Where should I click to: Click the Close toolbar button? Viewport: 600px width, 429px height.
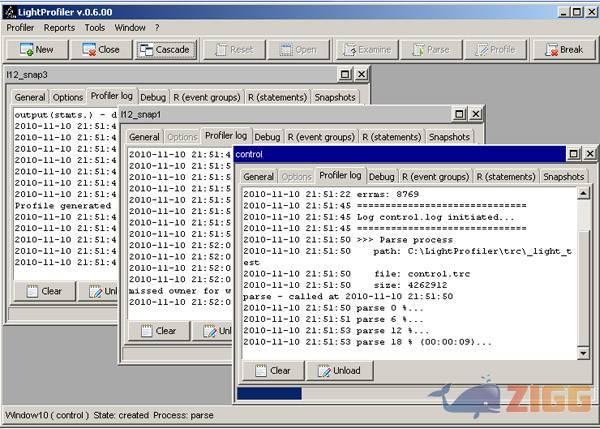point(99,49)
